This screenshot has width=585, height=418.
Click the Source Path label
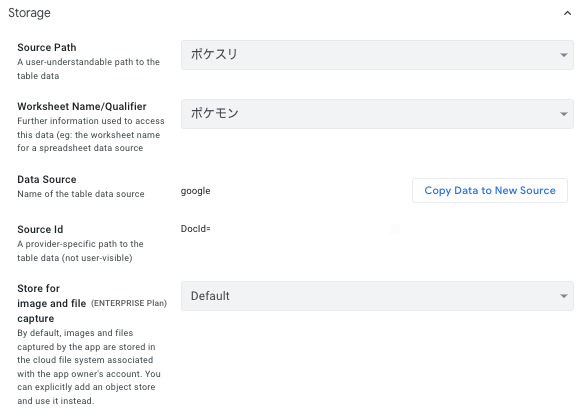[47, 47]
